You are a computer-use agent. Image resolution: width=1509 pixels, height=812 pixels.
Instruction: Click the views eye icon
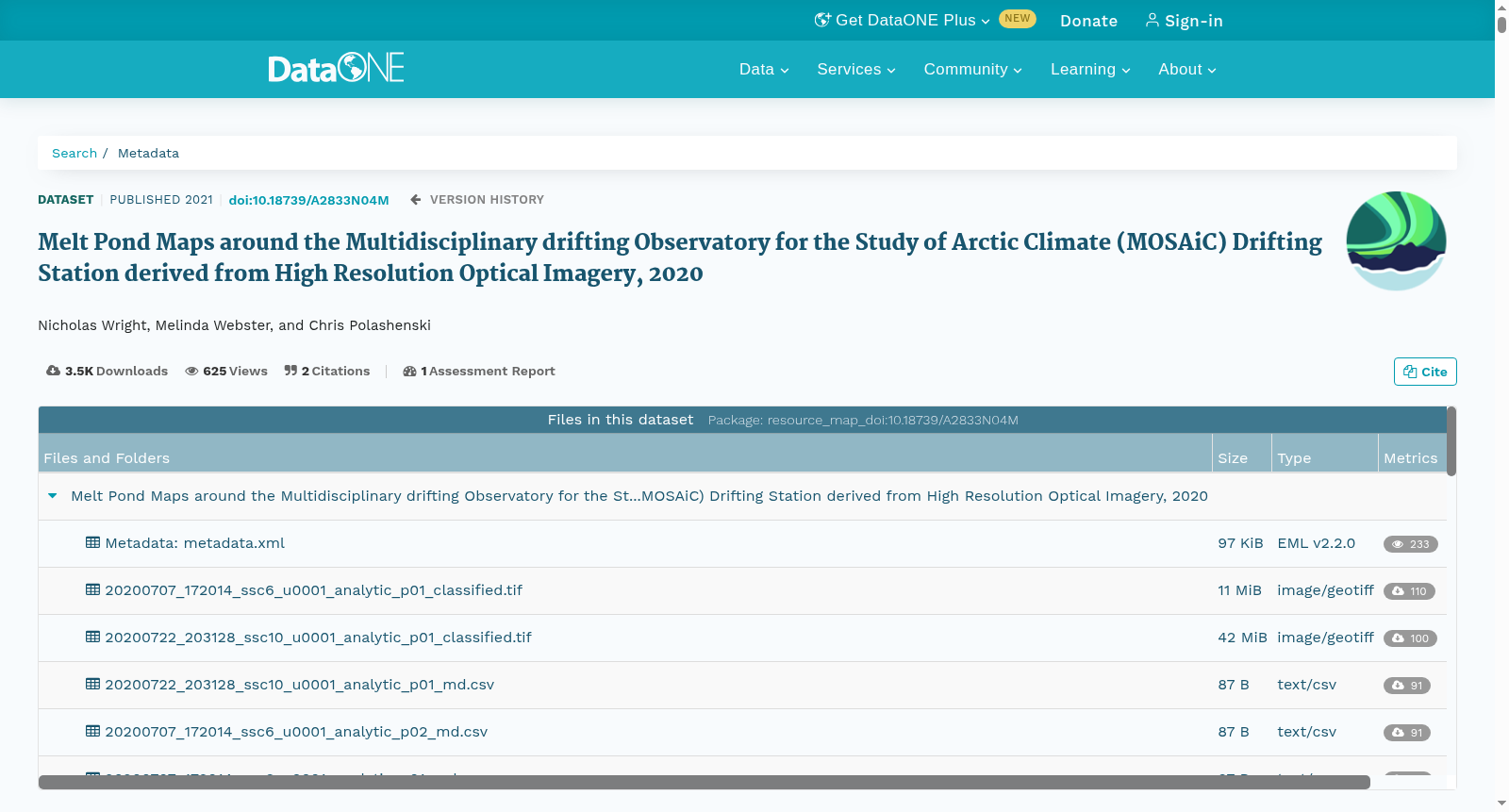pyautogui.click(x=191, y=371)
